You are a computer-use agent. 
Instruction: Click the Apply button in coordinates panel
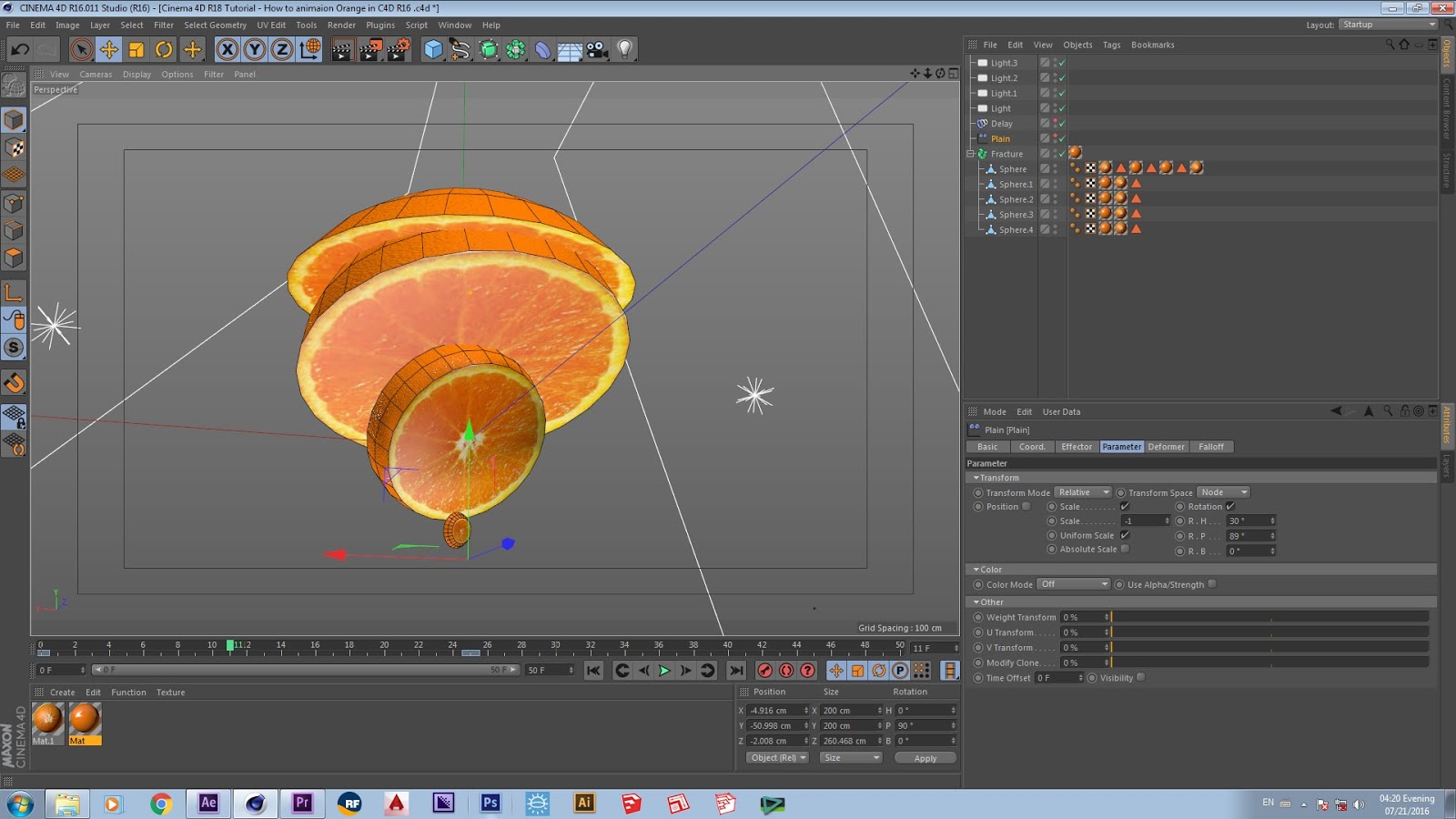coord(925,758)
